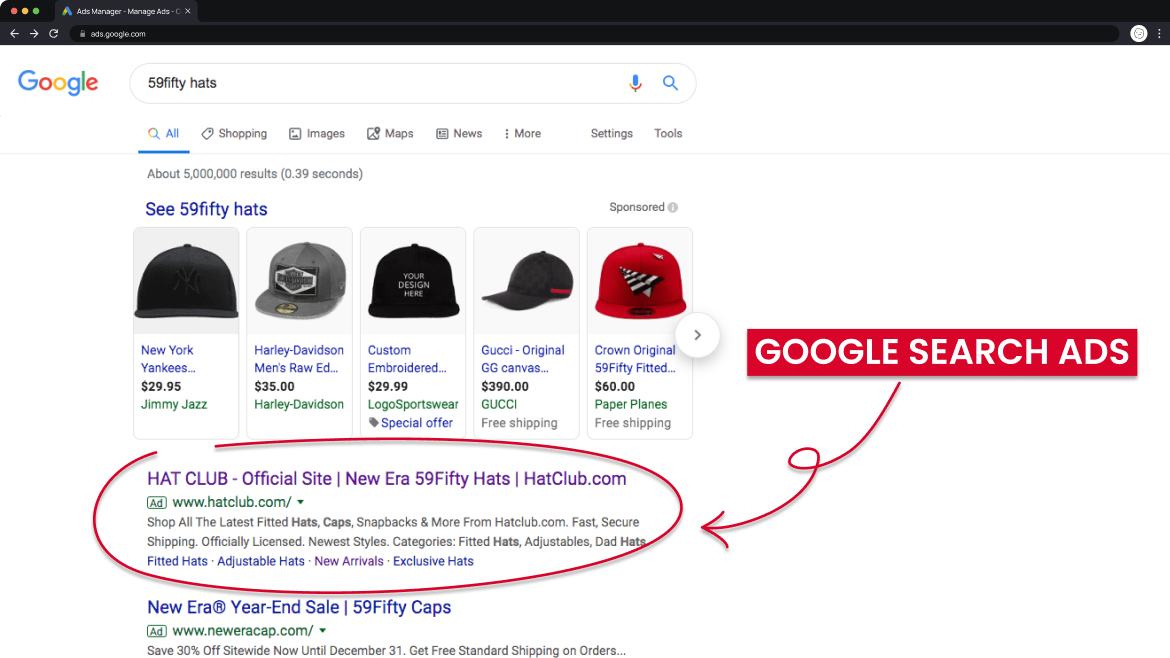Click the magnifying glass search icon
1170x658 pixels.
(670, 83)
